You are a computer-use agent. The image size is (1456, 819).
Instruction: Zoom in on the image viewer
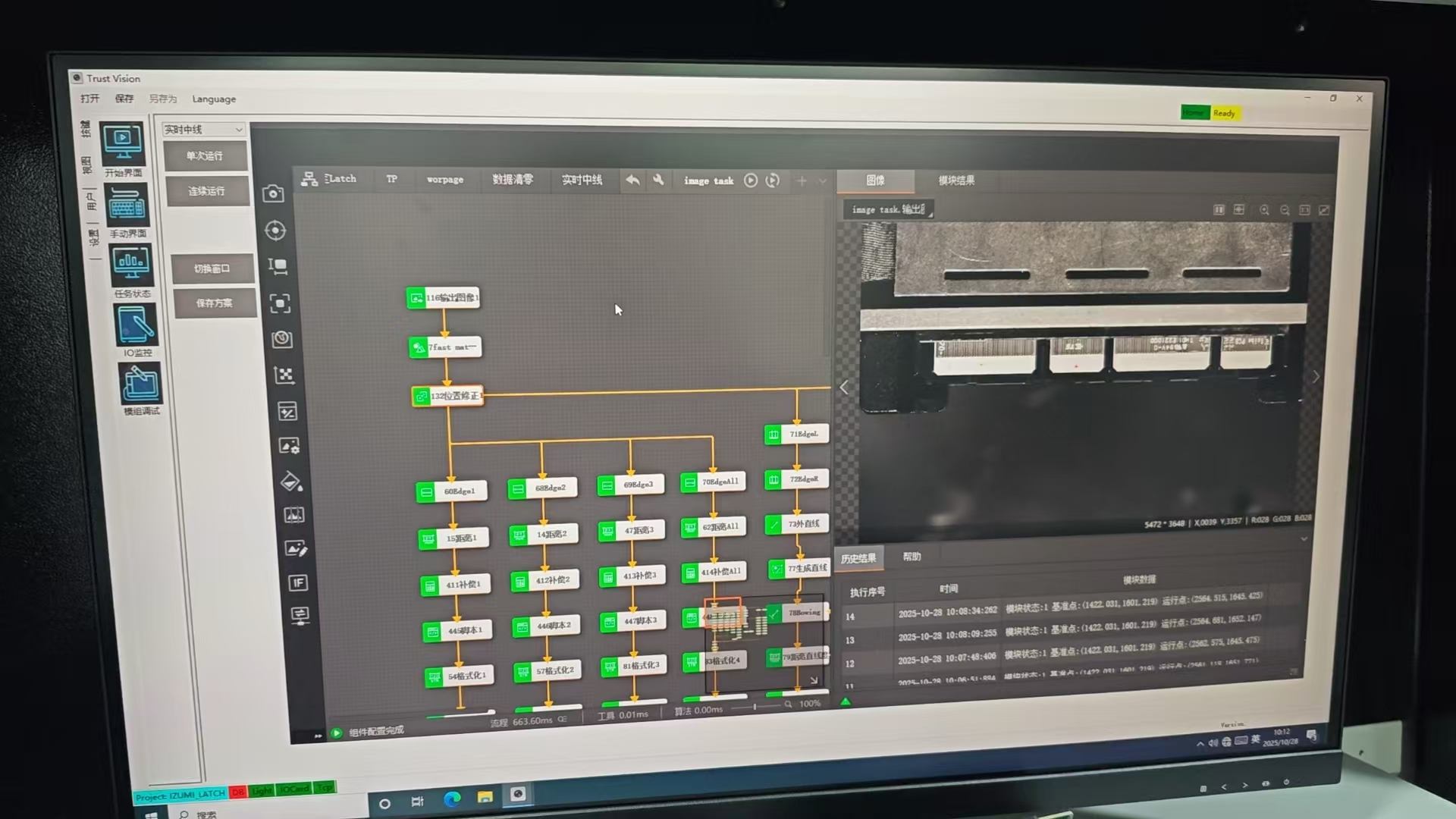(x=1264, y=210)
